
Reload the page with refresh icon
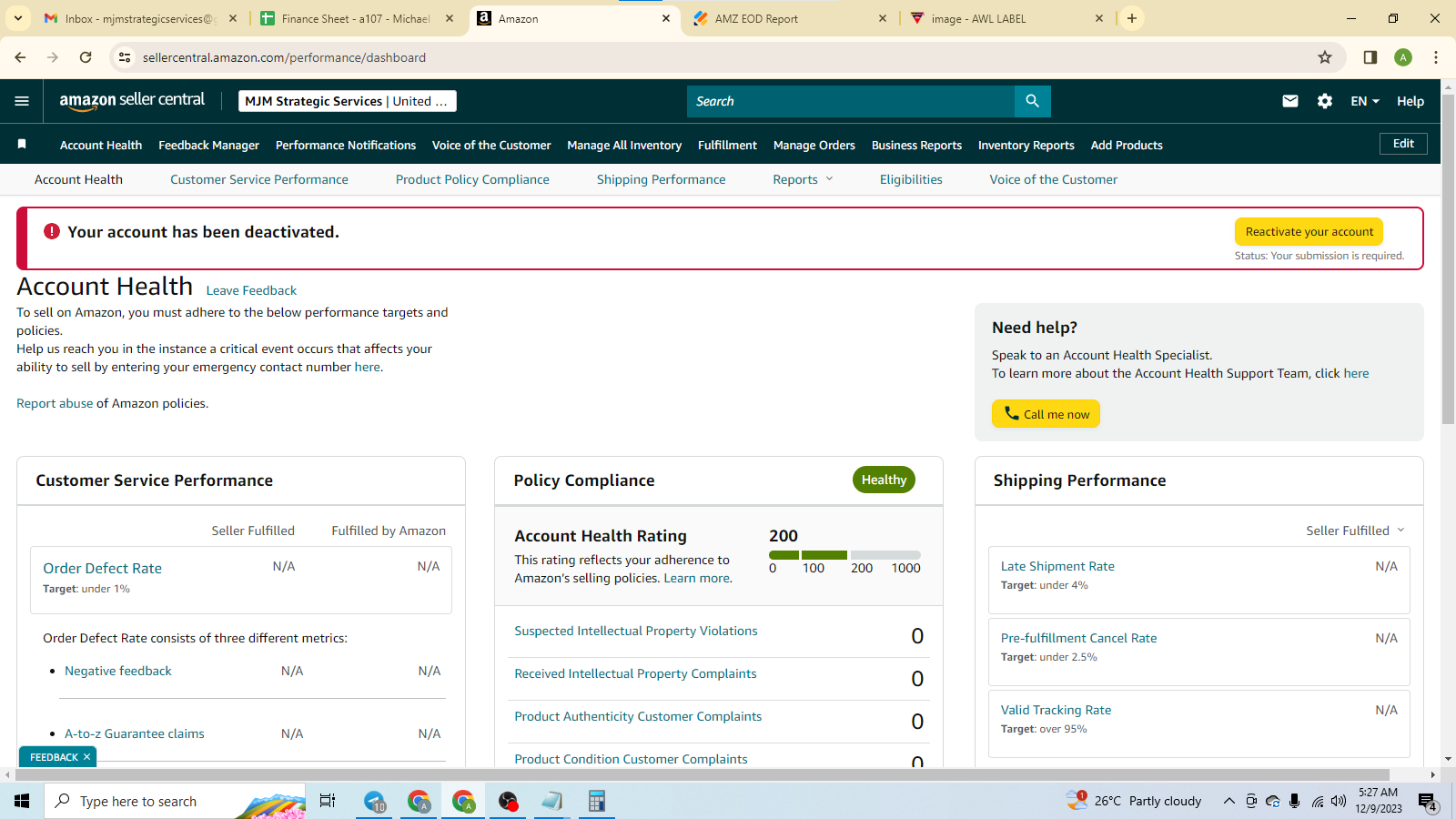(x=86, y=57)
